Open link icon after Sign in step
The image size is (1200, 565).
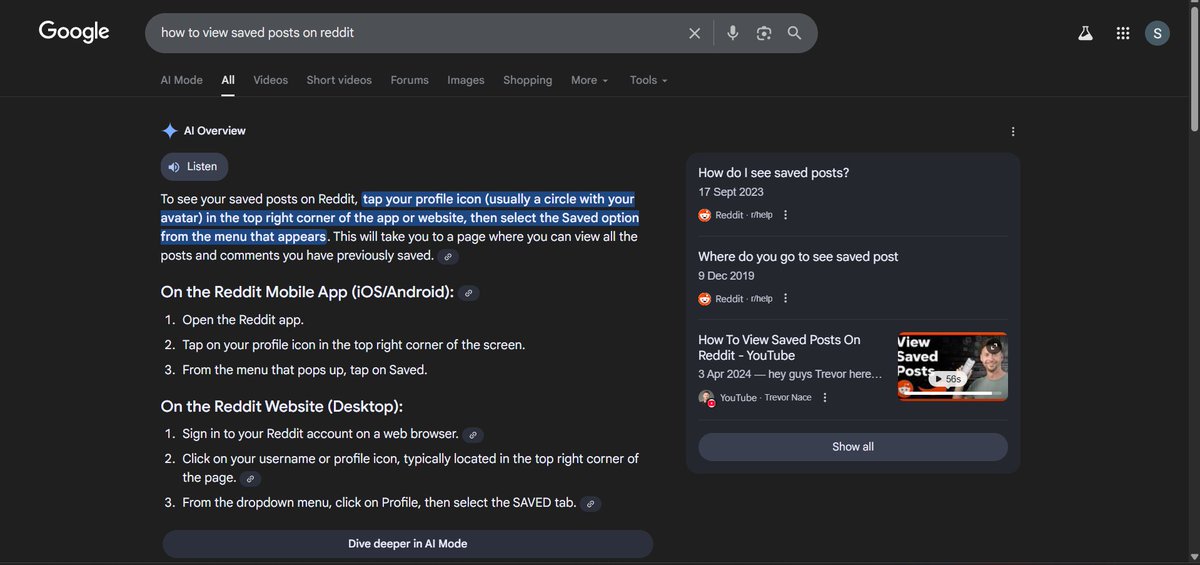474,435
